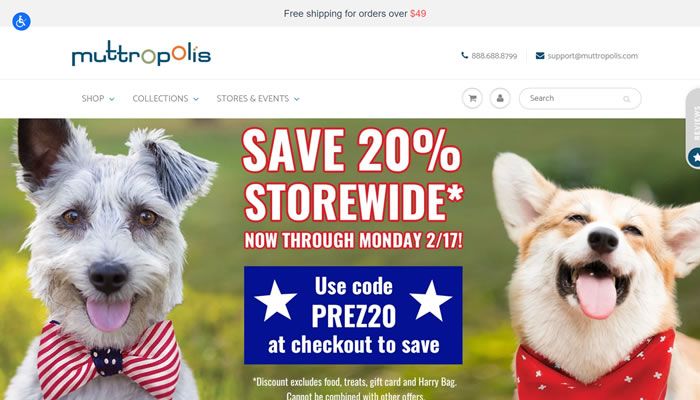700x400 pixels.
Task: Email support@muttropolis.com link
Action: [592, 56]
